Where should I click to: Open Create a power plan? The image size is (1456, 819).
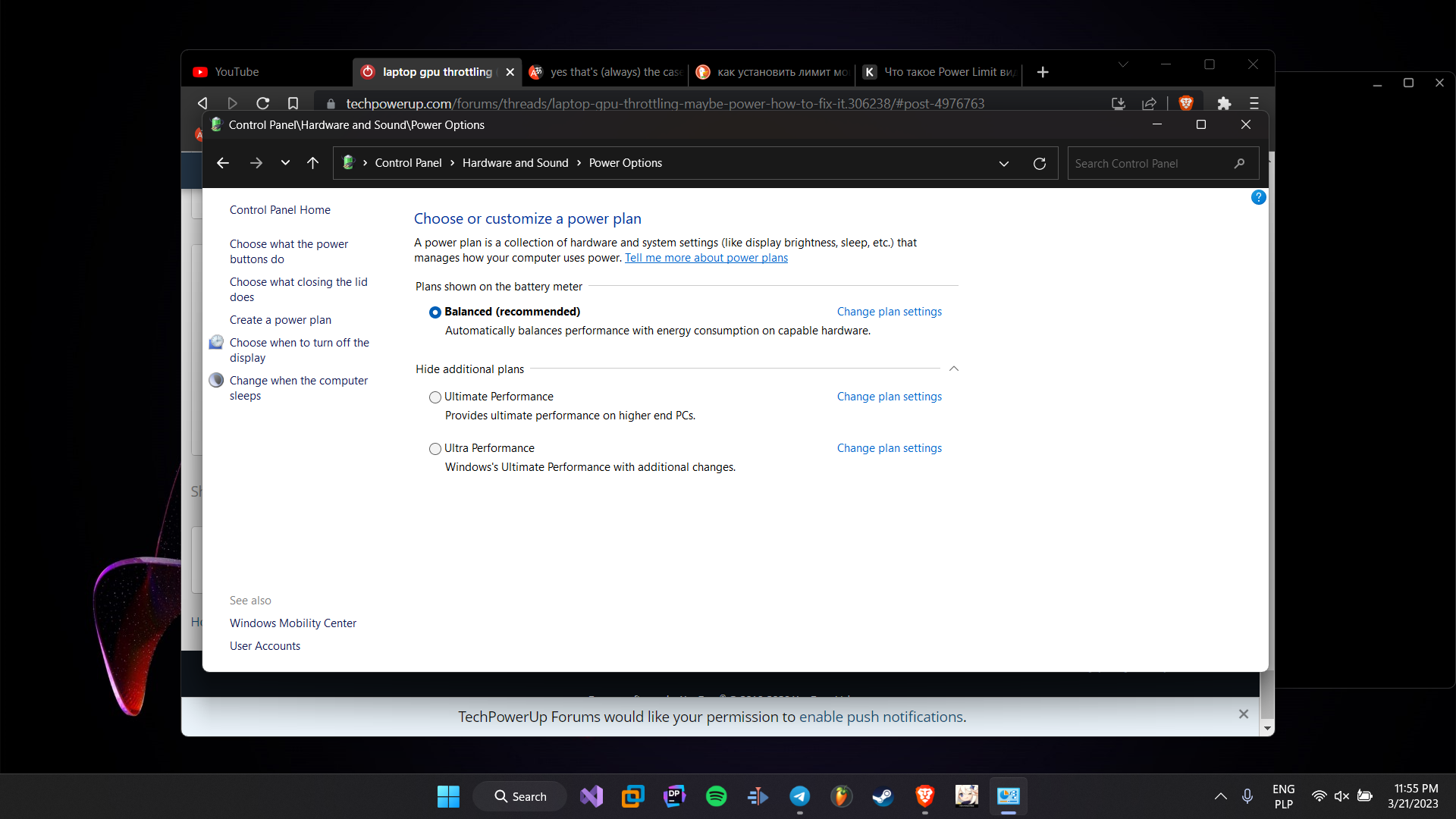(x=281, y=320)
